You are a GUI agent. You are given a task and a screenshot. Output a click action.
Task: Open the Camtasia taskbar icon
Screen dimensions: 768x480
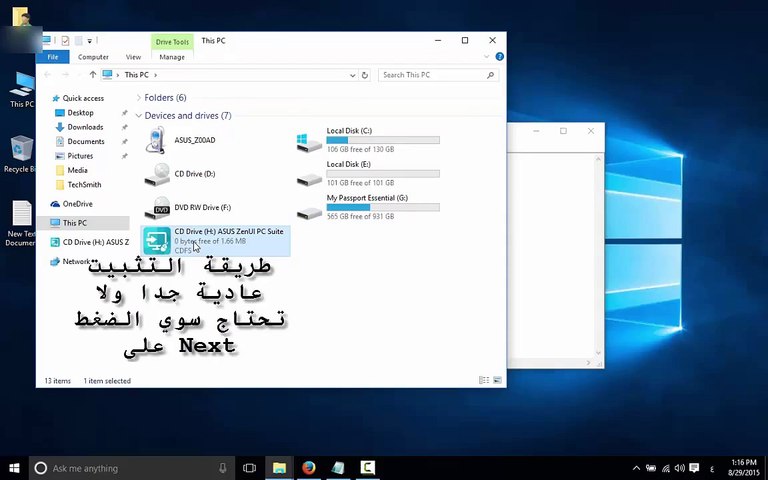point(367,468)
